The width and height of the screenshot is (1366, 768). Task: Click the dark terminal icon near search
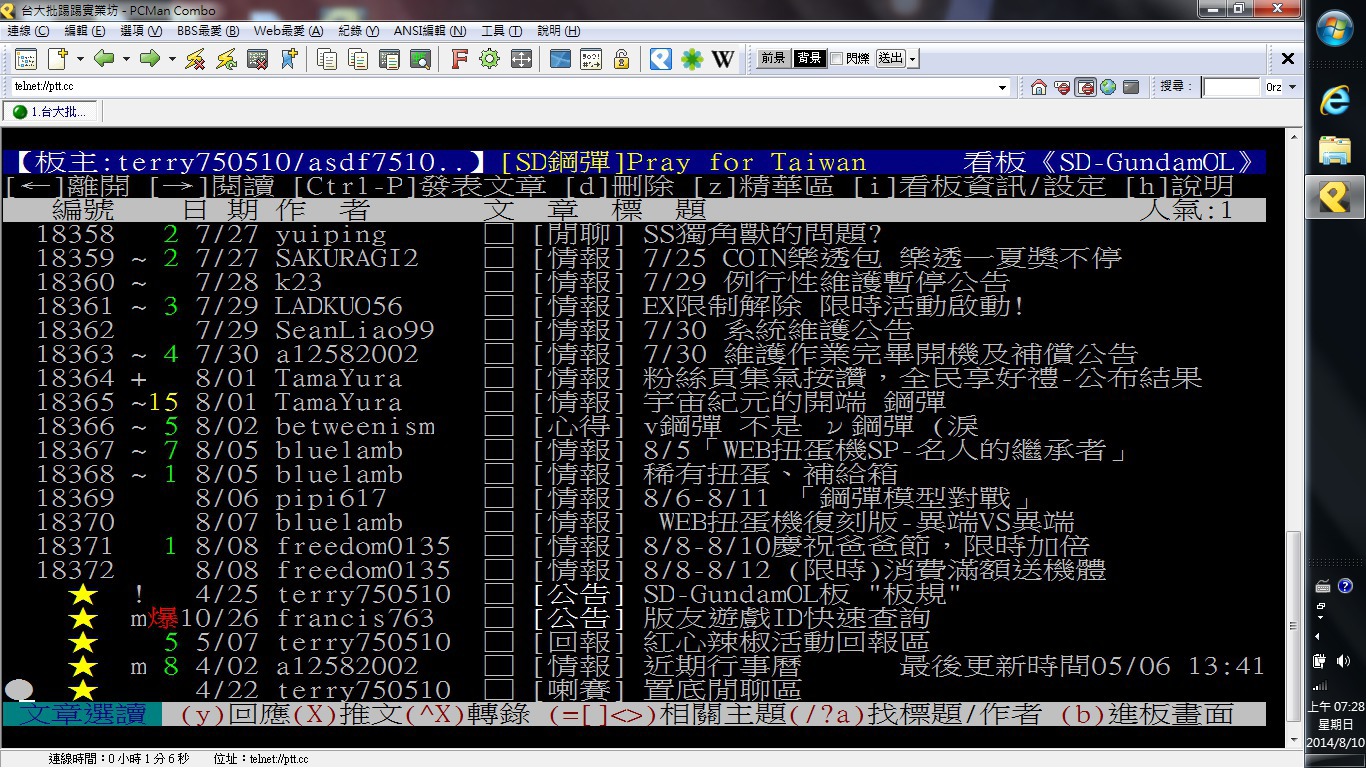pos(1131,87)
